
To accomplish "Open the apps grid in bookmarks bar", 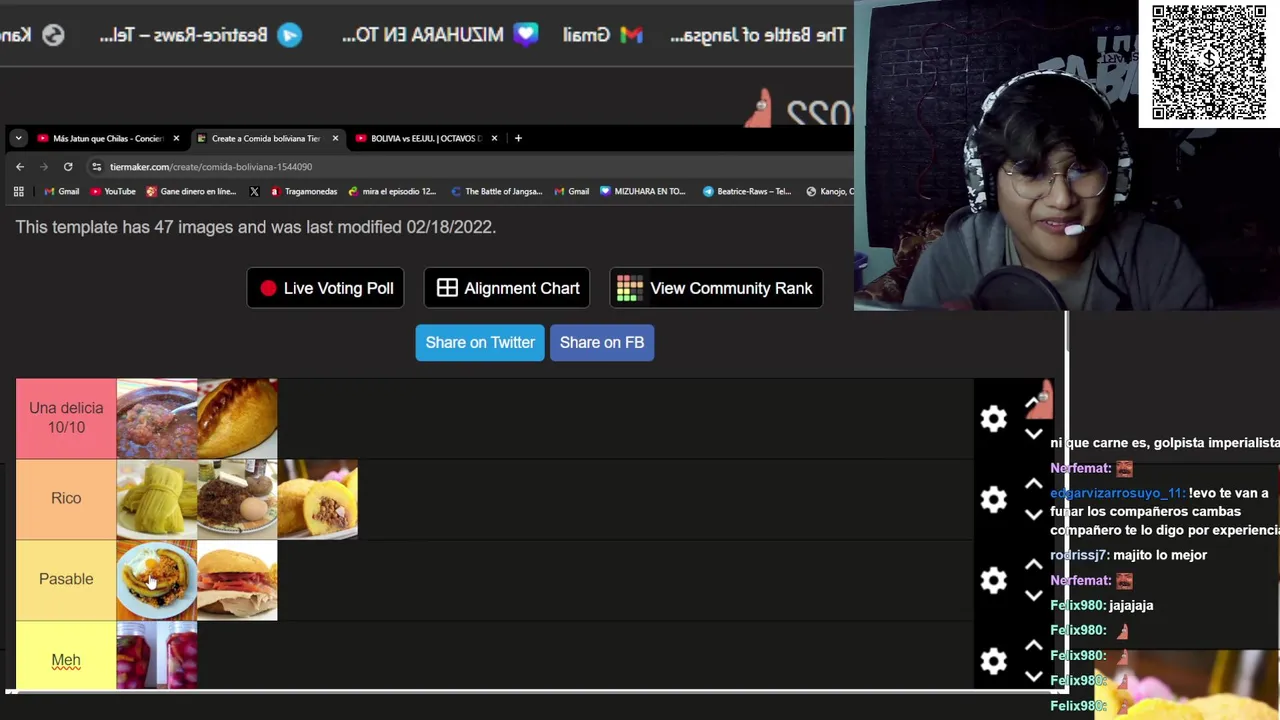I will (x=18, y=191).
